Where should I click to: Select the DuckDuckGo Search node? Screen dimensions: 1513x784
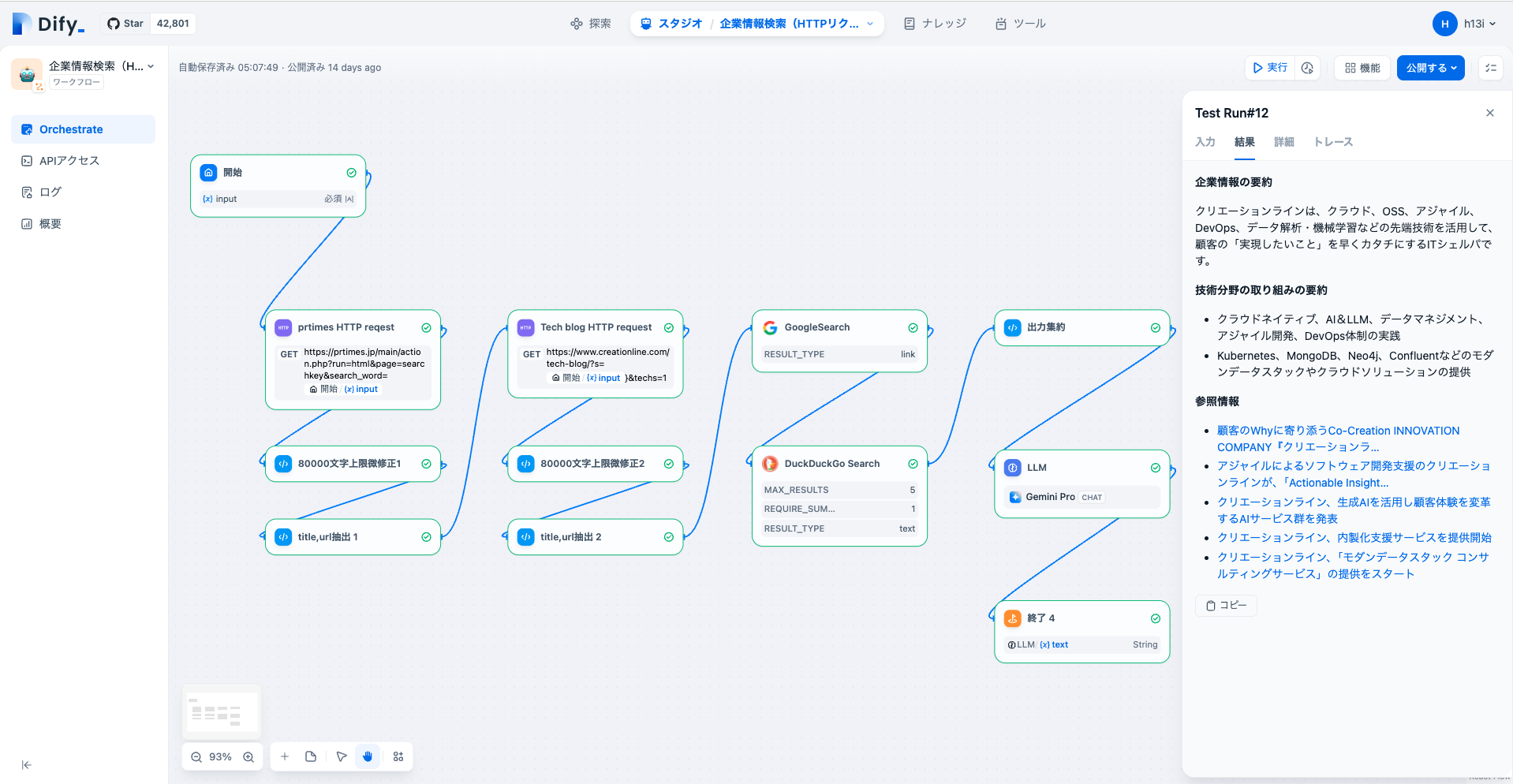[x=831, y=464]
